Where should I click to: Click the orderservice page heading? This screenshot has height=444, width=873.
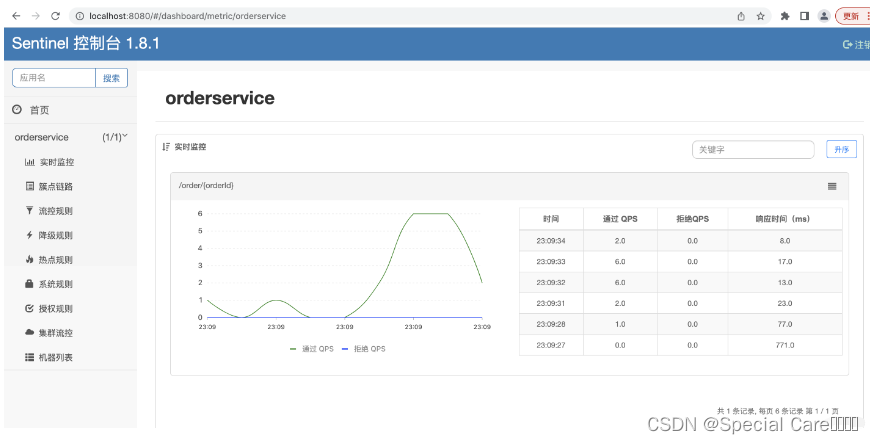pos(220,98)
